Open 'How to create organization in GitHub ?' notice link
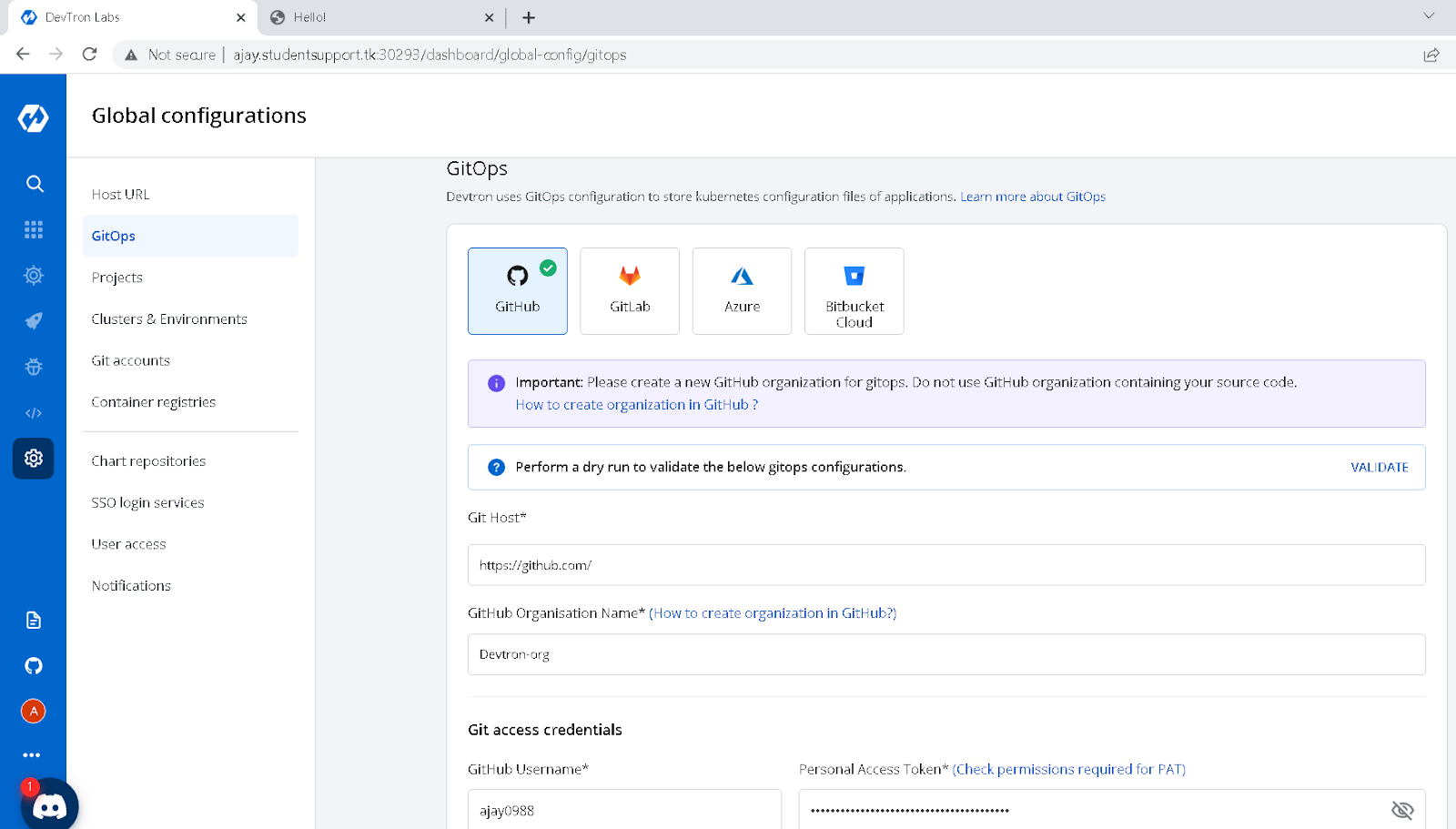This screenshot has height=829, width=1456. (x=637, y=405)
